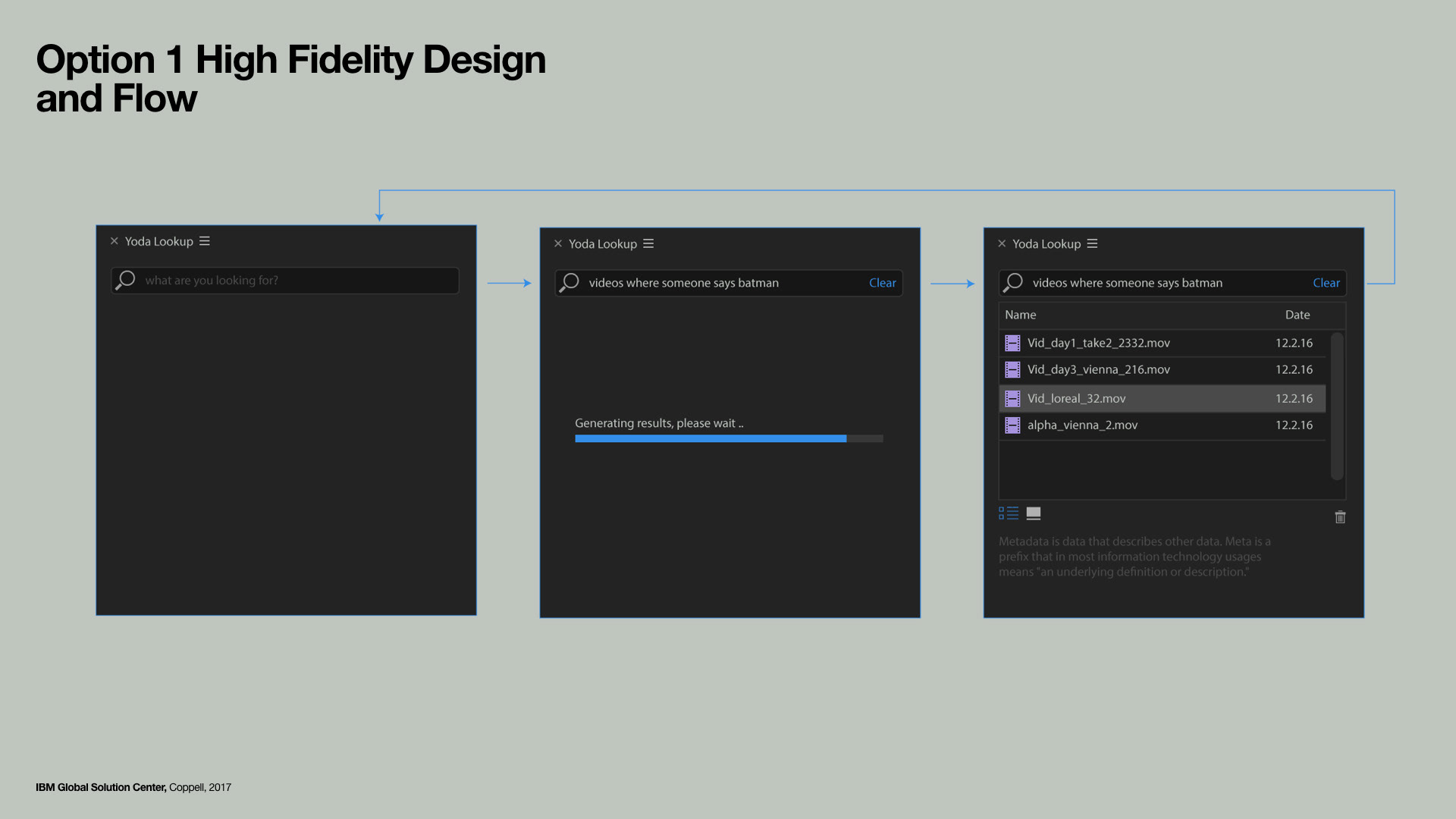The height and width of the screenshot is (819, 1456).
Task: Open hamburger menu in results Yoda Lookup panel
Action: click(x=1092, y=243)
